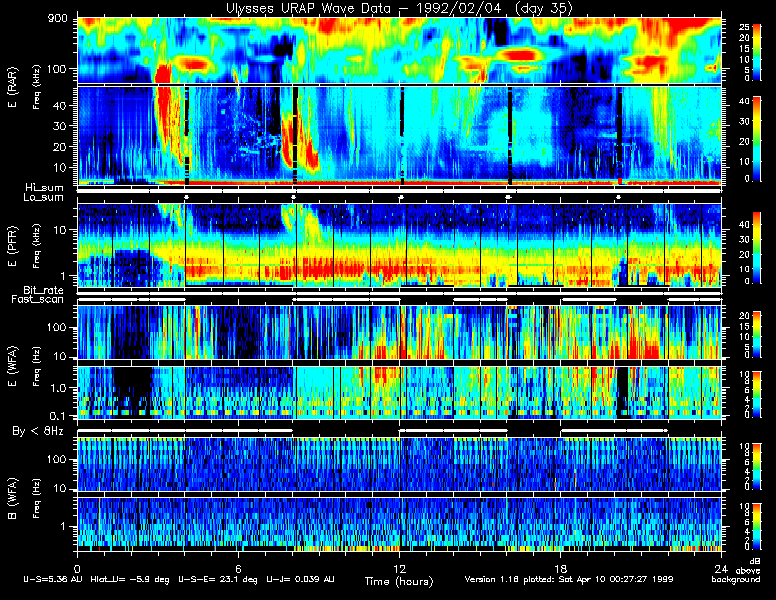The height and width of the screenshot is (600, 776).
Task: Click the upper B (WFA) color bar
Action: click(x=757, y=467)
